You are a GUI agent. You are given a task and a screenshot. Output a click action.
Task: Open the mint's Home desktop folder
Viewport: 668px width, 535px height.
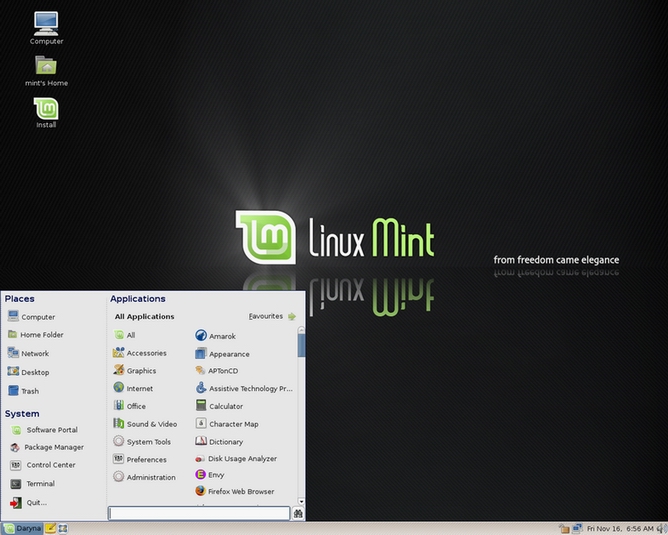tap(46, 71)
